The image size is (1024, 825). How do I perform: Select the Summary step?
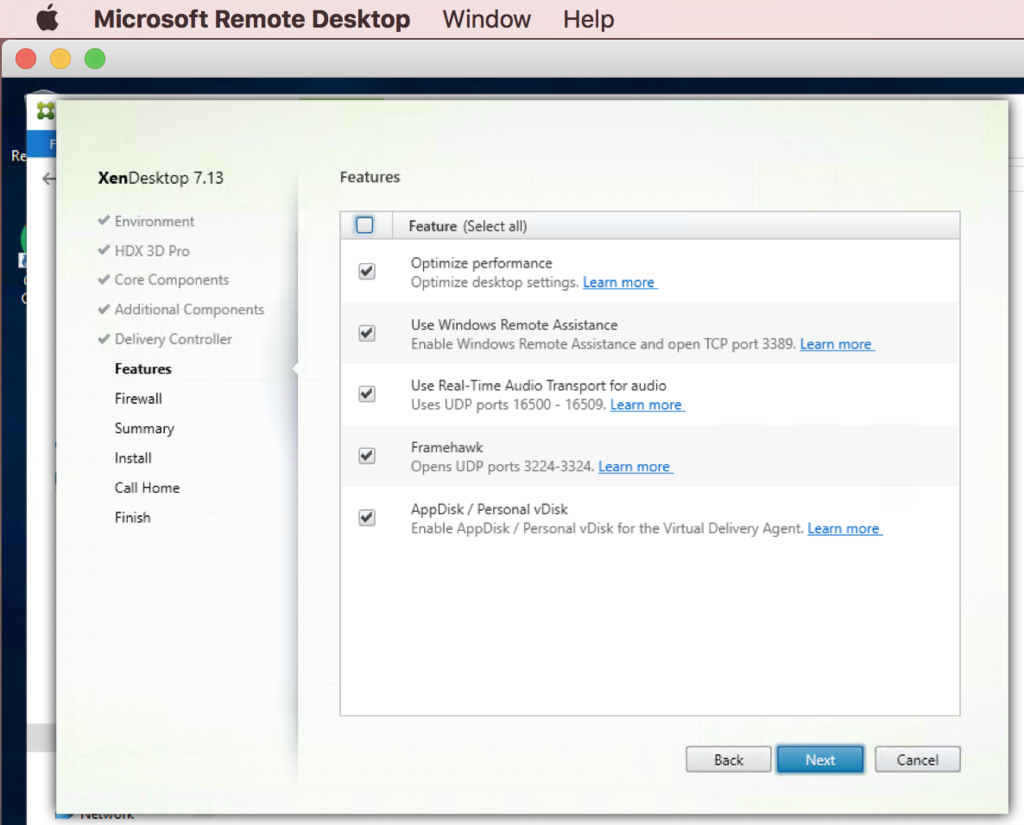point(144,429)
